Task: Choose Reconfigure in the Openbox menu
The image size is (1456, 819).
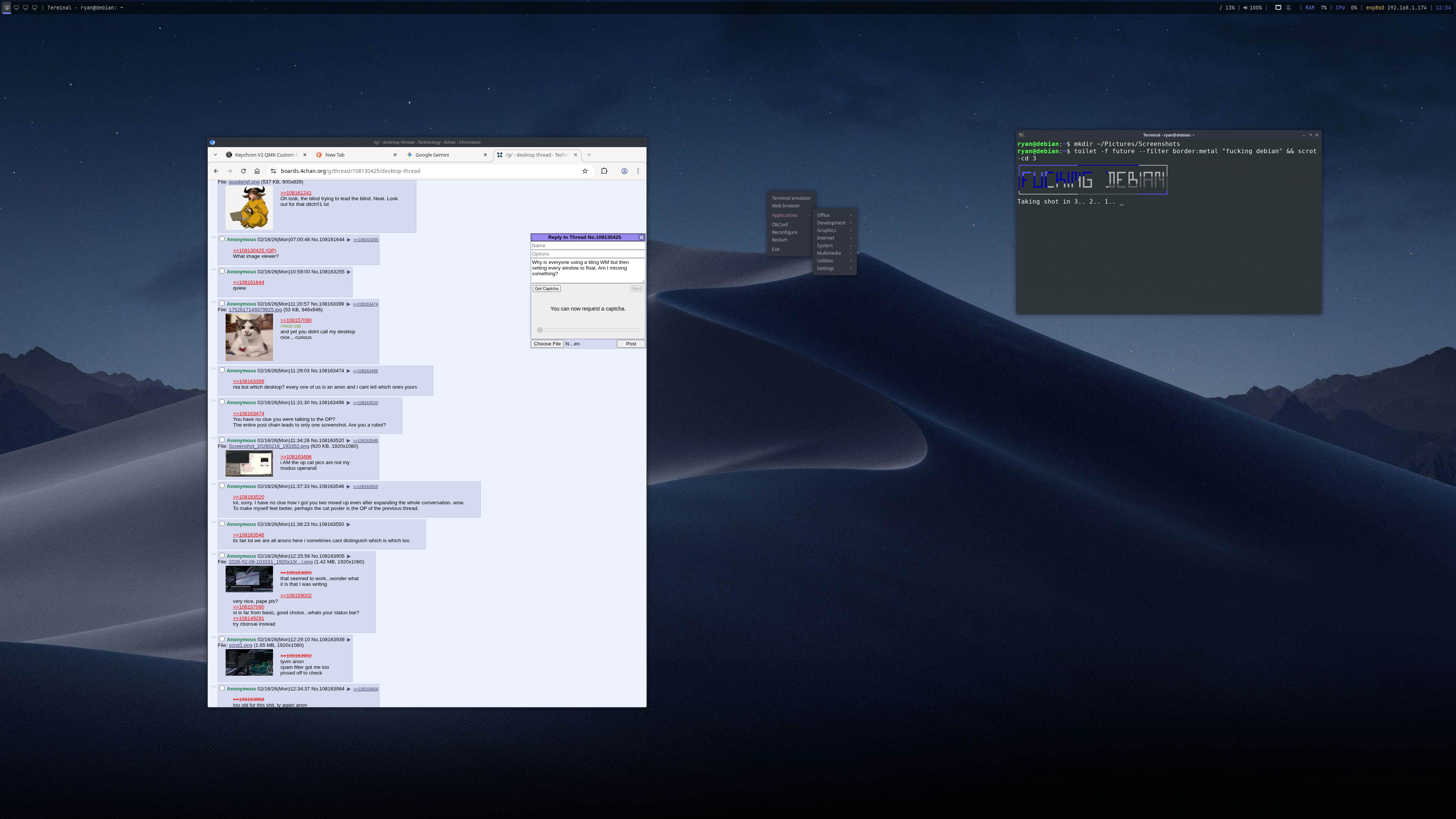Action: (784, 232)
